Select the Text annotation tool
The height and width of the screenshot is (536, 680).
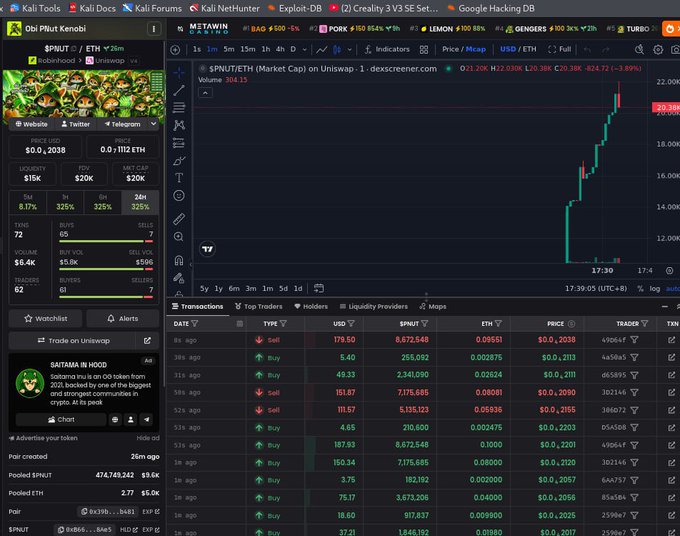[x=179, y=178]
